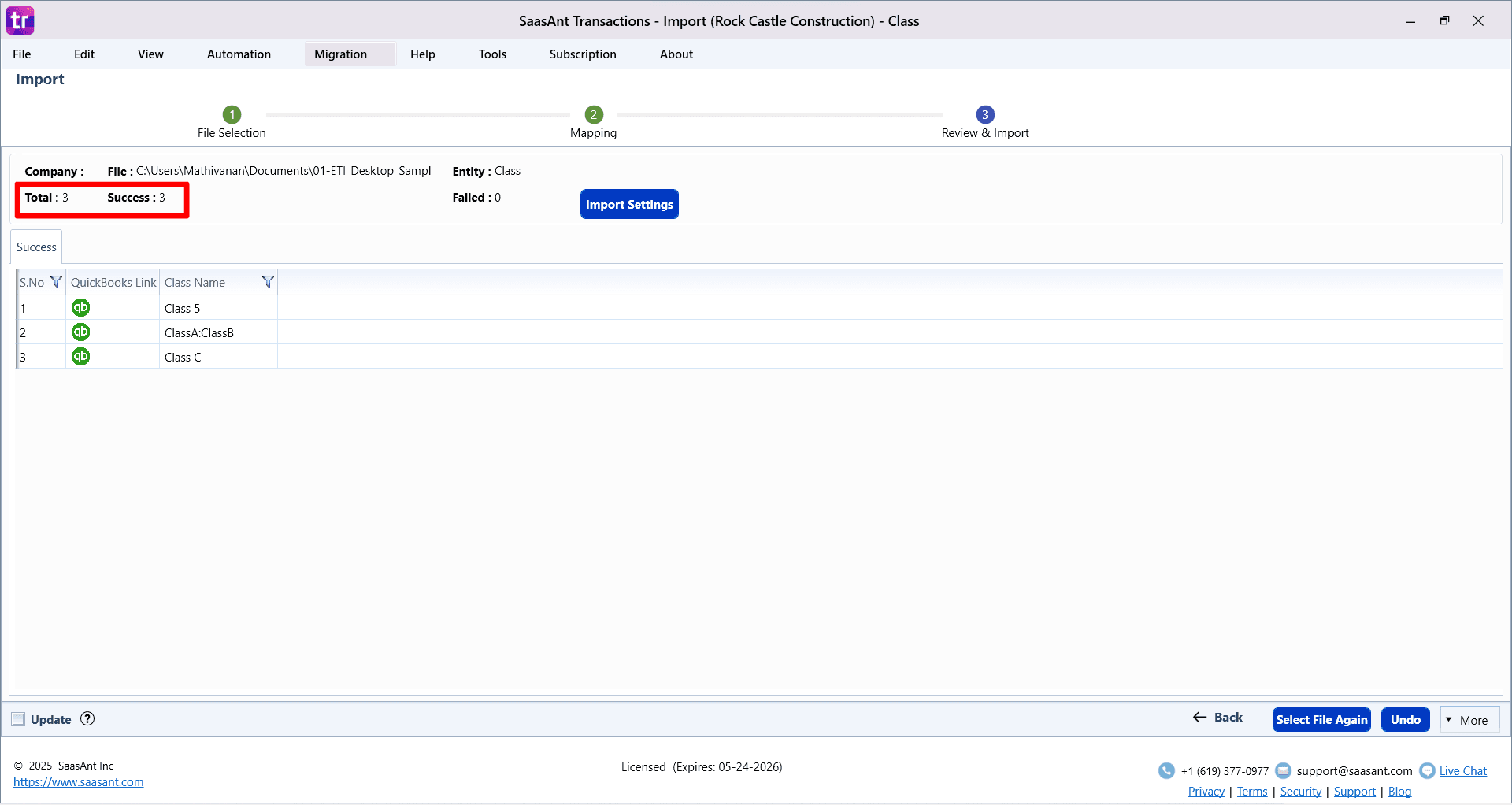The width and height of the screenshot is (1512, 805).
Task: Open the View menu
Action: 150,54
